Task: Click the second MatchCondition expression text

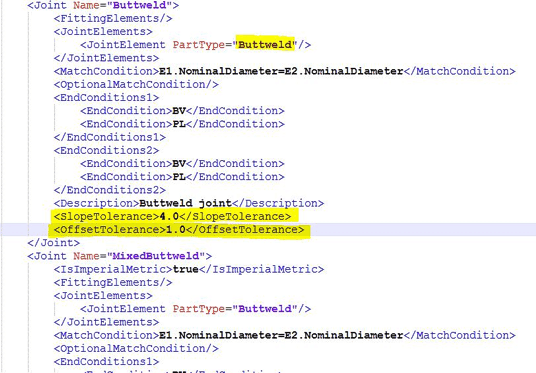Action: 281,335
